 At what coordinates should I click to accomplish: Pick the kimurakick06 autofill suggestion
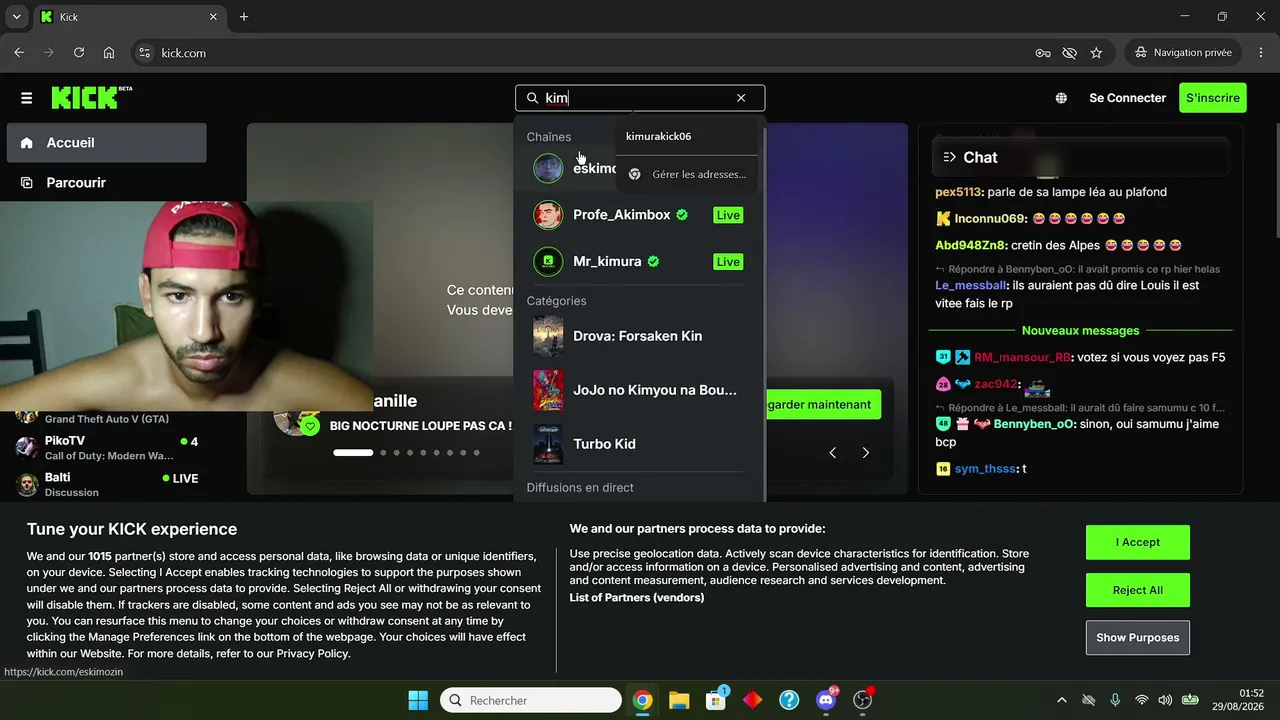[686, 137]
